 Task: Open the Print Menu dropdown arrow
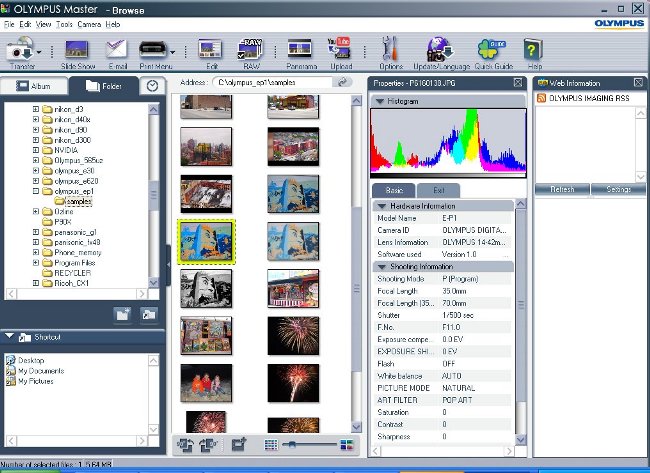point(173,51)
